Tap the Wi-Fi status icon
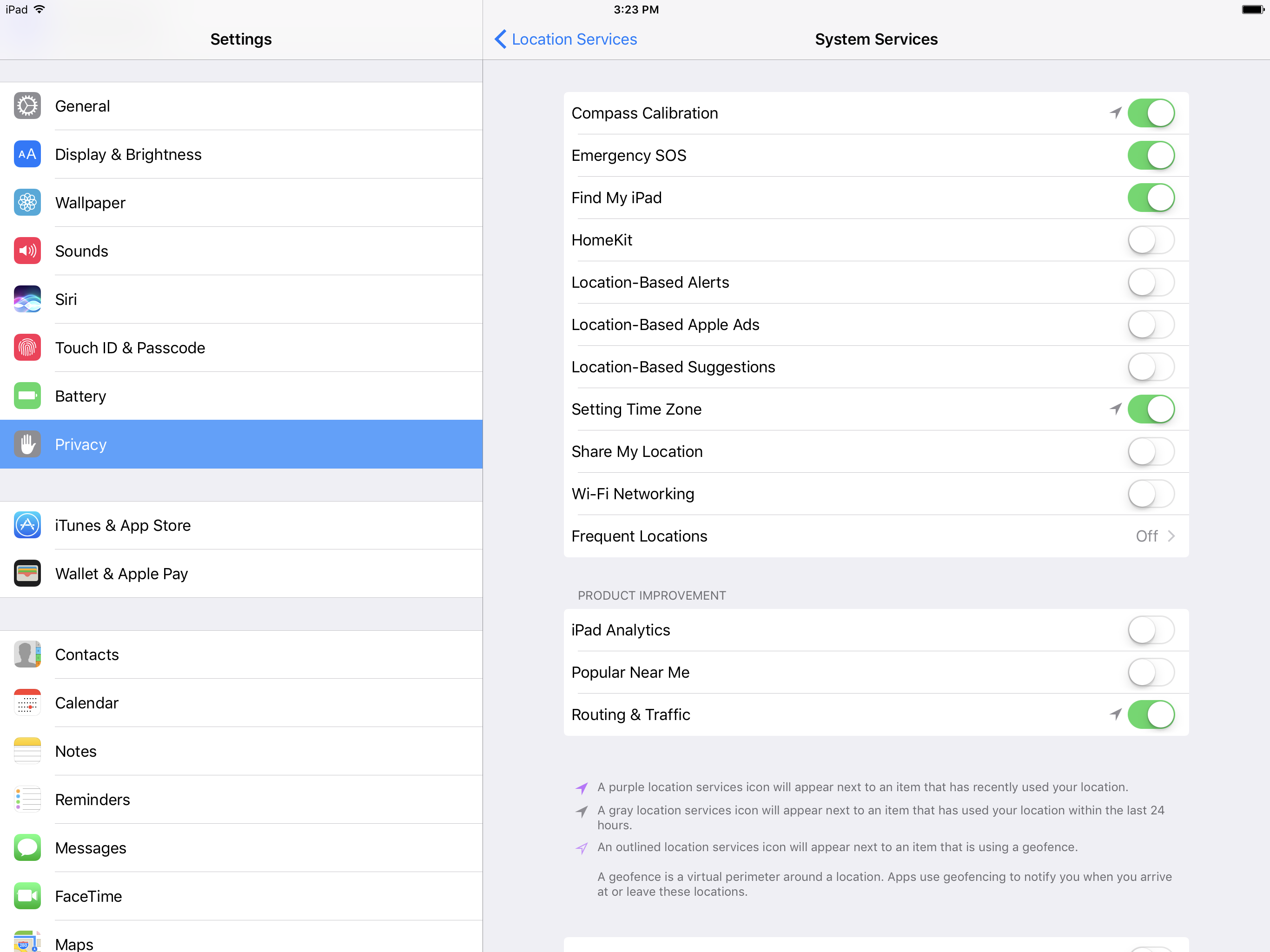 [39, 9]
